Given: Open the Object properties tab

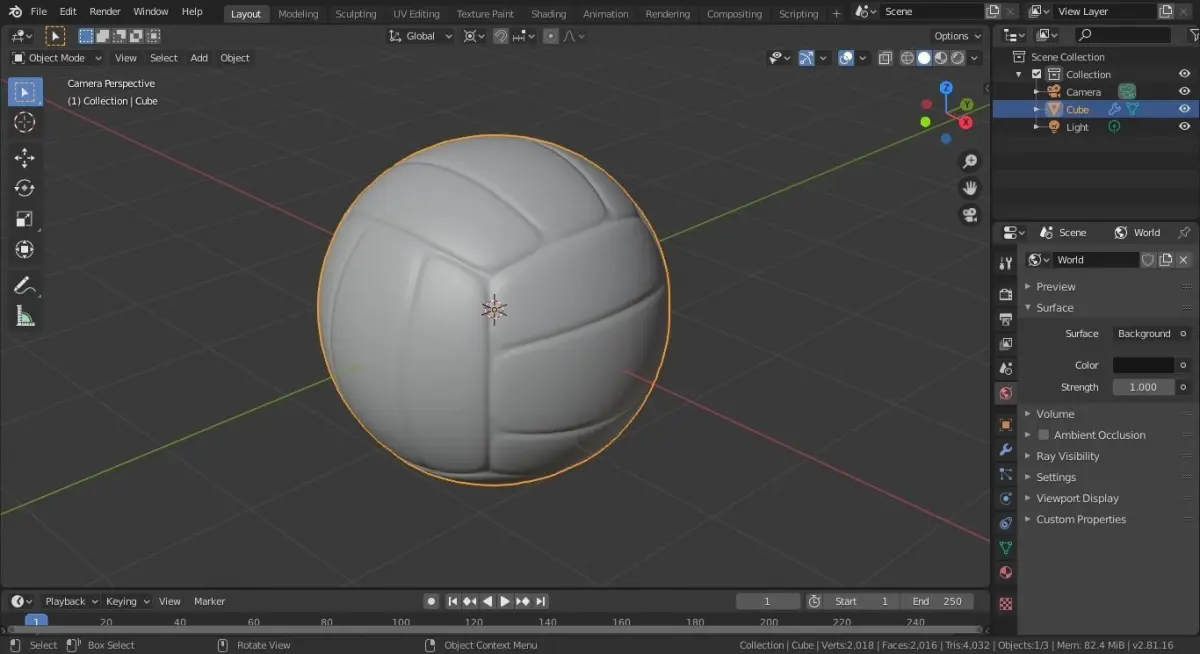Looking at the screenshot, I should click(1006, 424).
